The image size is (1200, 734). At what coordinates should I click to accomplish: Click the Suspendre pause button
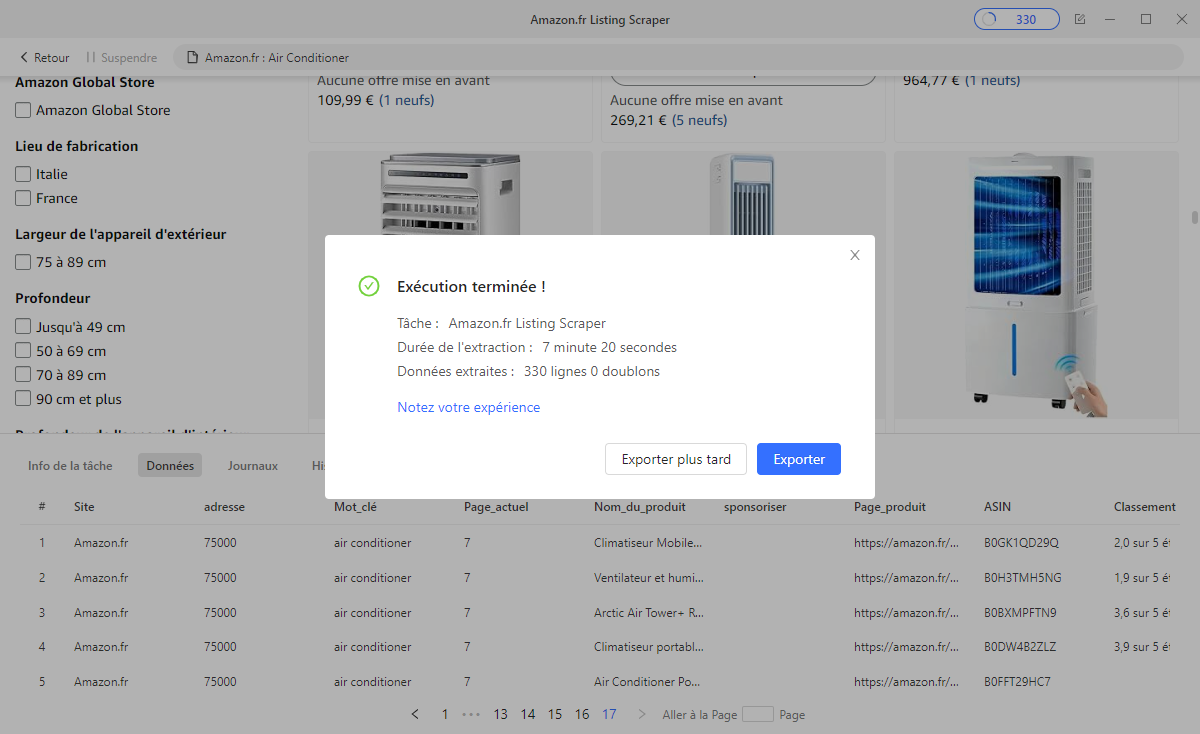click(x=121, y=58)
